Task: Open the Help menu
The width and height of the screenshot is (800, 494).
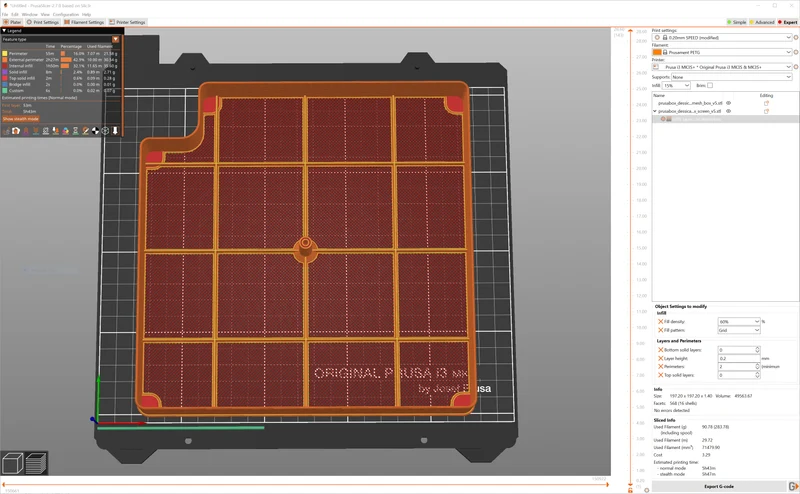Action: 86,15
